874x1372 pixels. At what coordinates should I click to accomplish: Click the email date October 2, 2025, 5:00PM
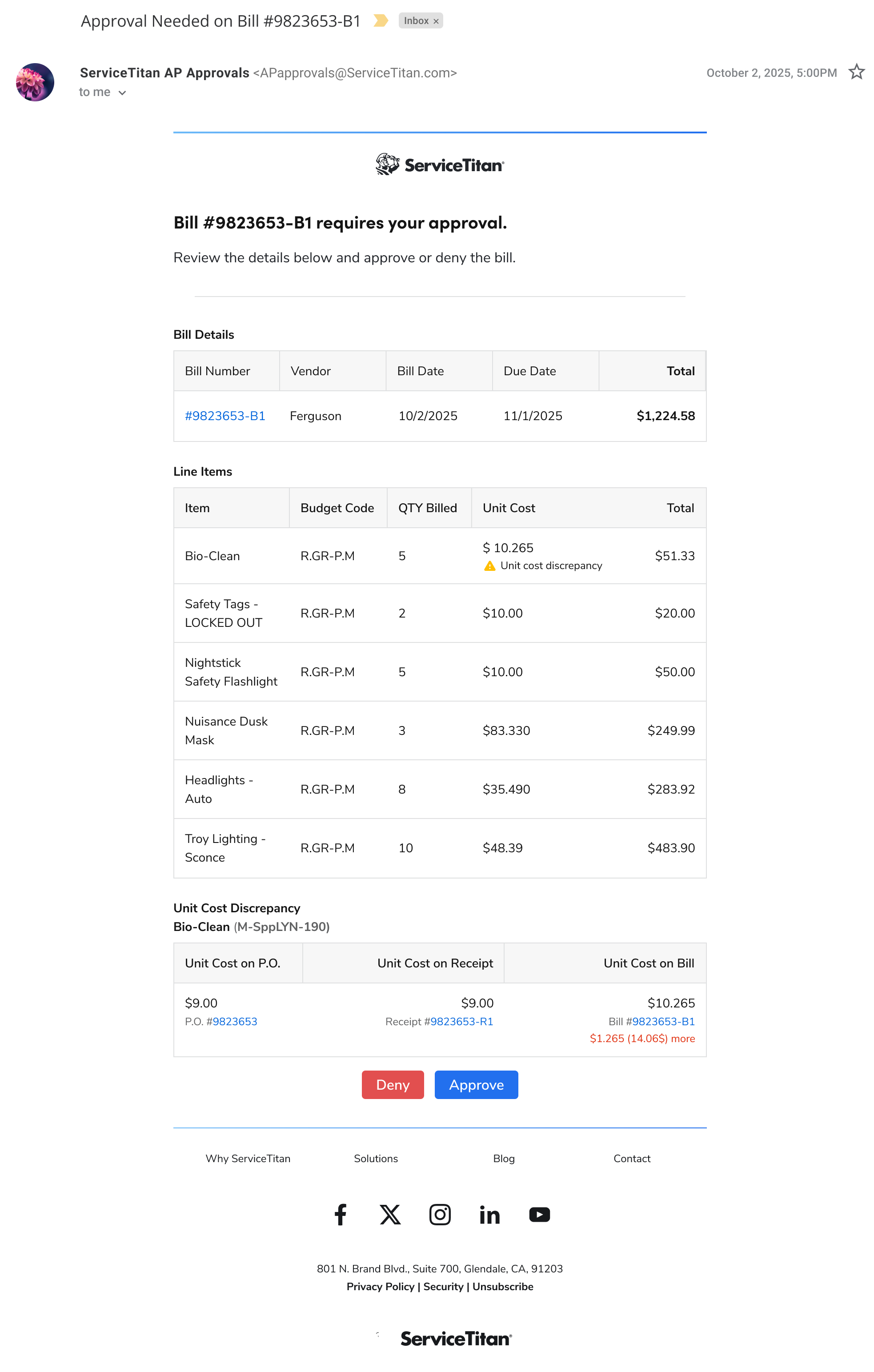point(771,73)
